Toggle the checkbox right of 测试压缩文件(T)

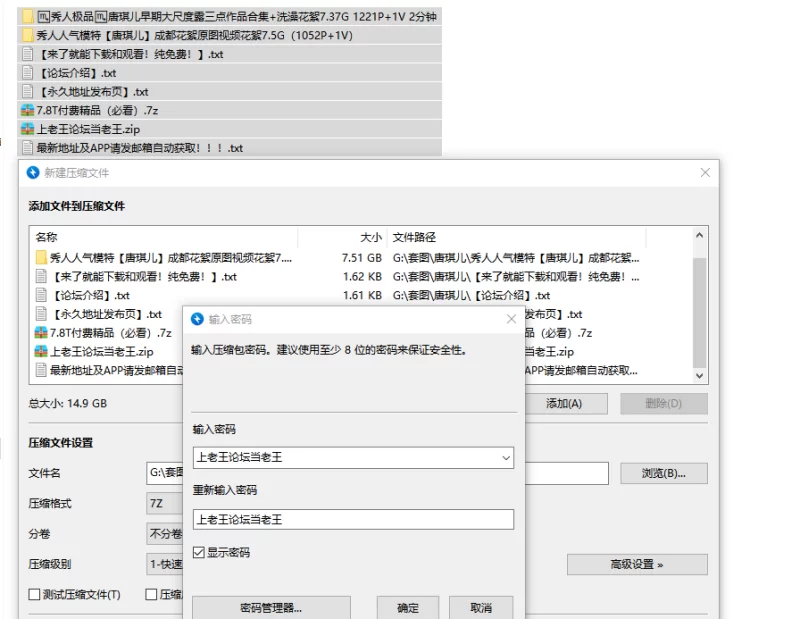151,595
